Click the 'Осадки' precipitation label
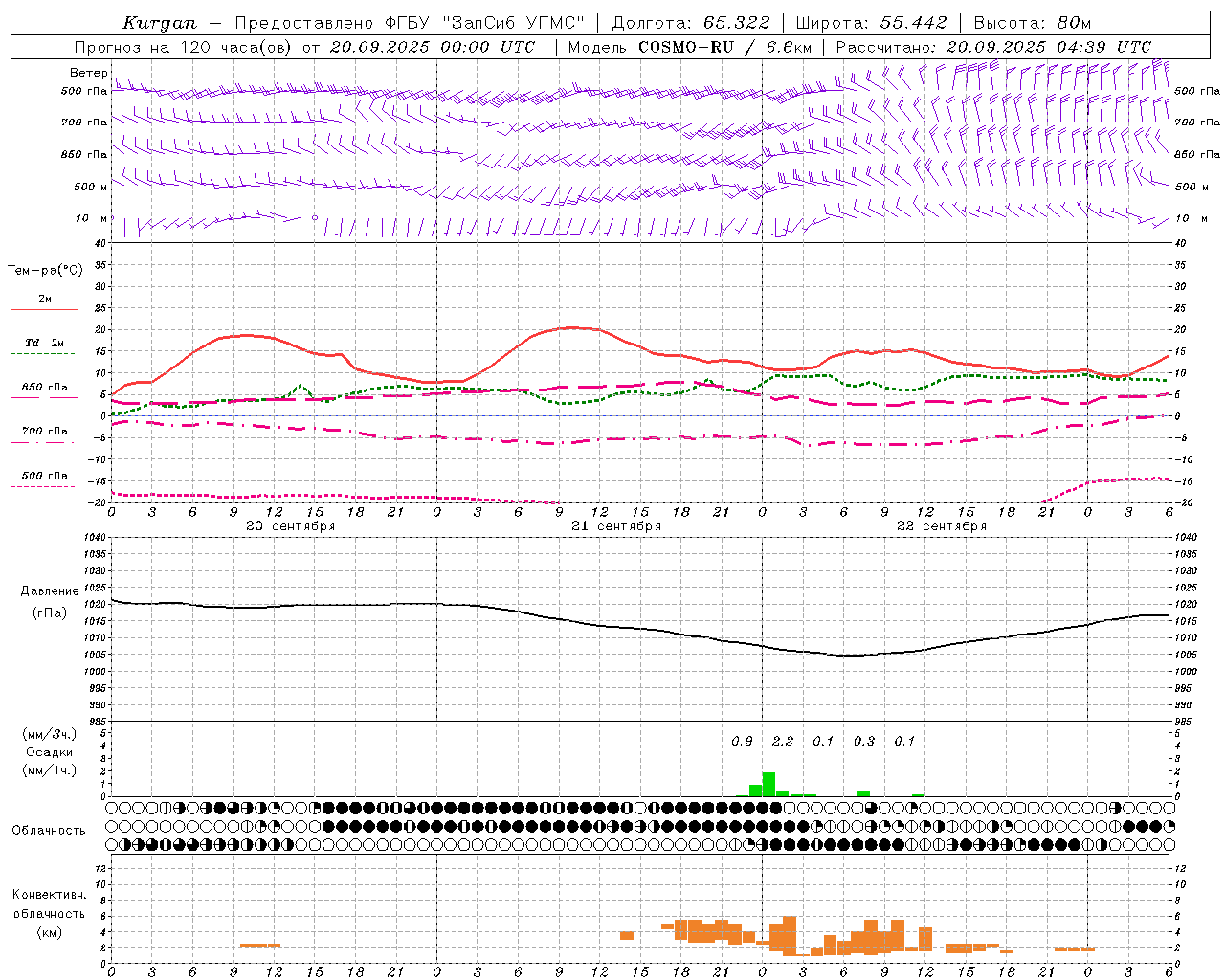The image size is (1225, 980). [x=49, y=752]
